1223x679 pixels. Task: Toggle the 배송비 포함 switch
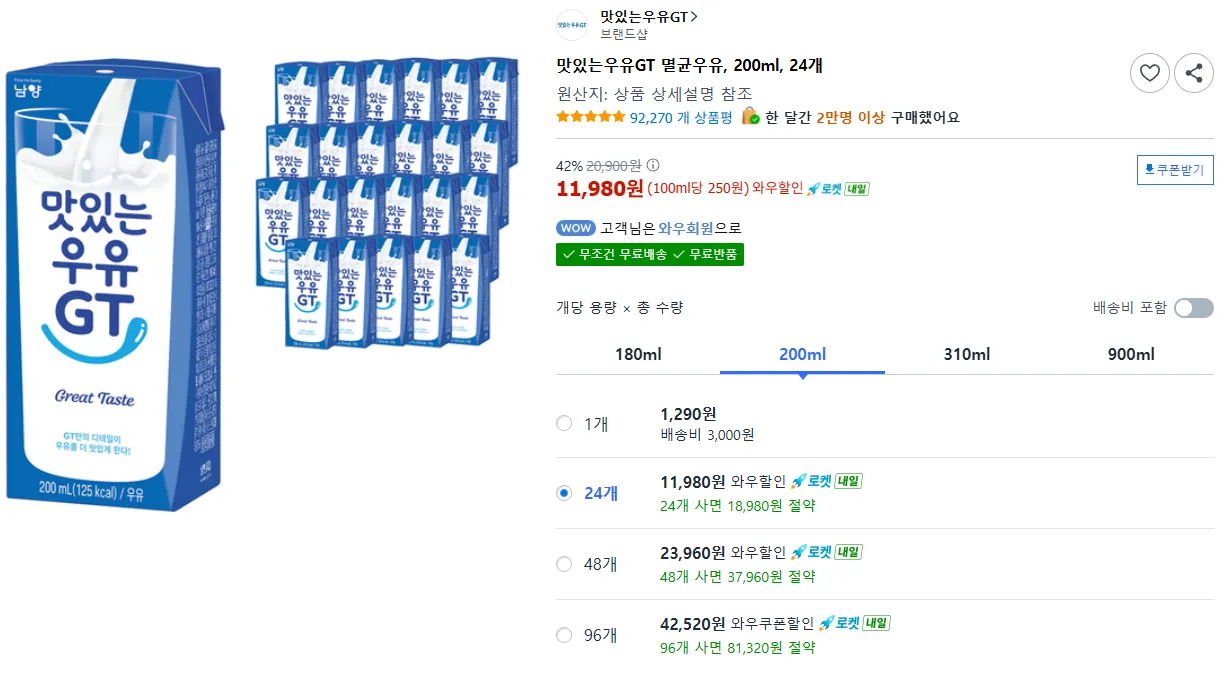tap(1193, 308)
